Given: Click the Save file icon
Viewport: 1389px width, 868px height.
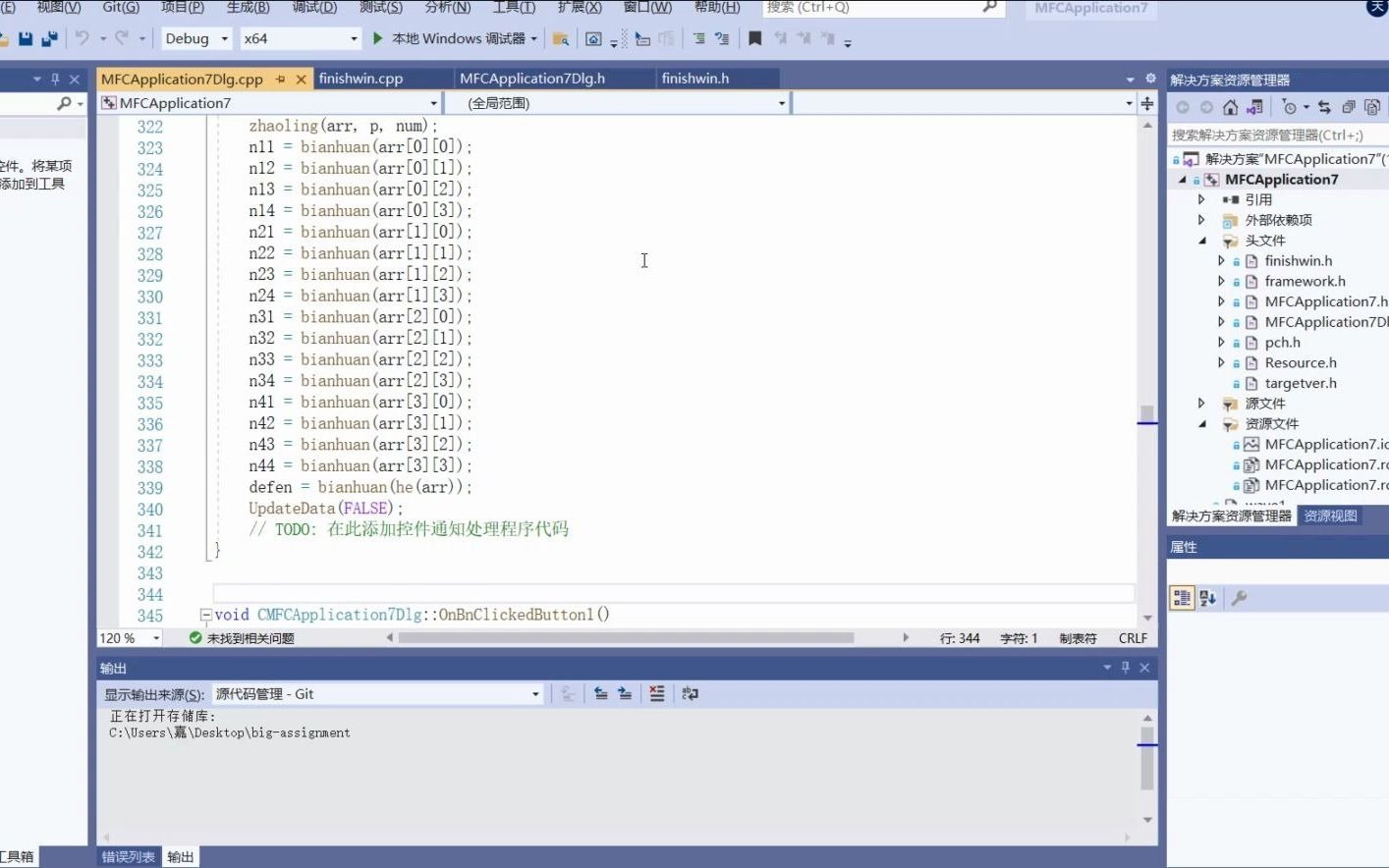Looking at the screenshot, I should coord(27,38).
